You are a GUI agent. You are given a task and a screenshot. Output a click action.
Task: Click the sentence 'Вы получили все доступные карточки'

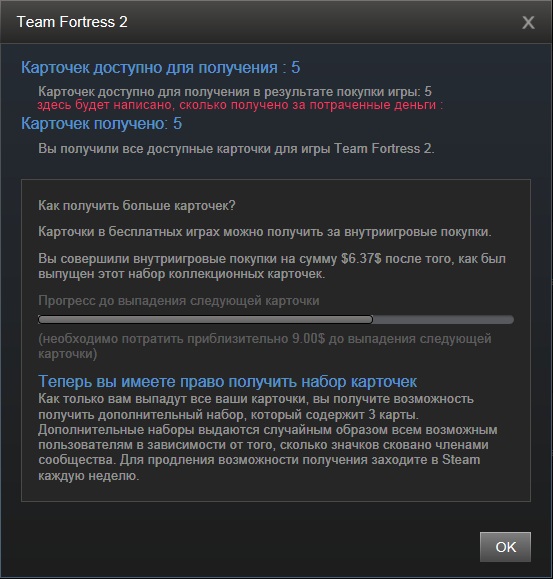tap(236, 149)
